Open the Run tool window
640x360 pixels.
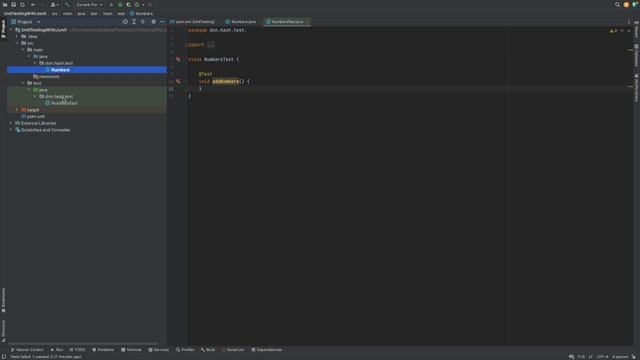coord(57,350)
